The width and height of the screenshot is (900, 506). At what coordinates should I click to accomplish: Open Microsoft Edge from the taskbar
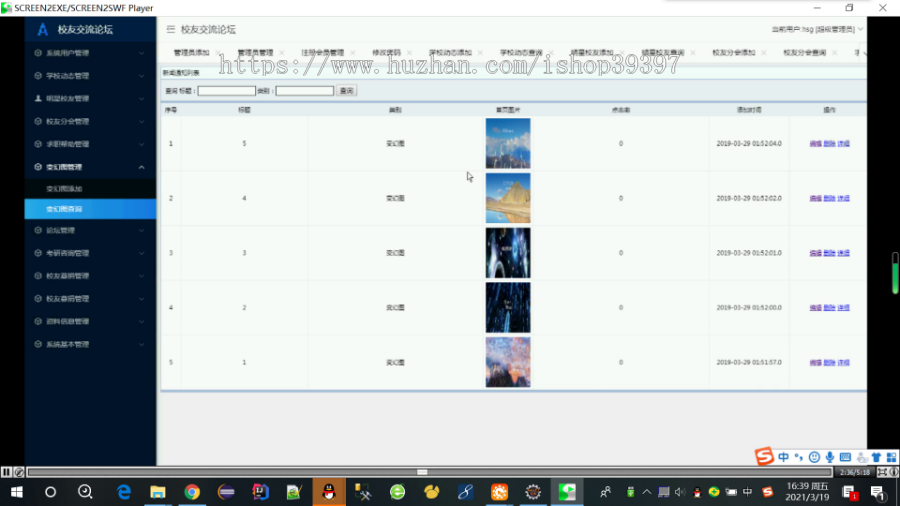[x=124, y=492]
